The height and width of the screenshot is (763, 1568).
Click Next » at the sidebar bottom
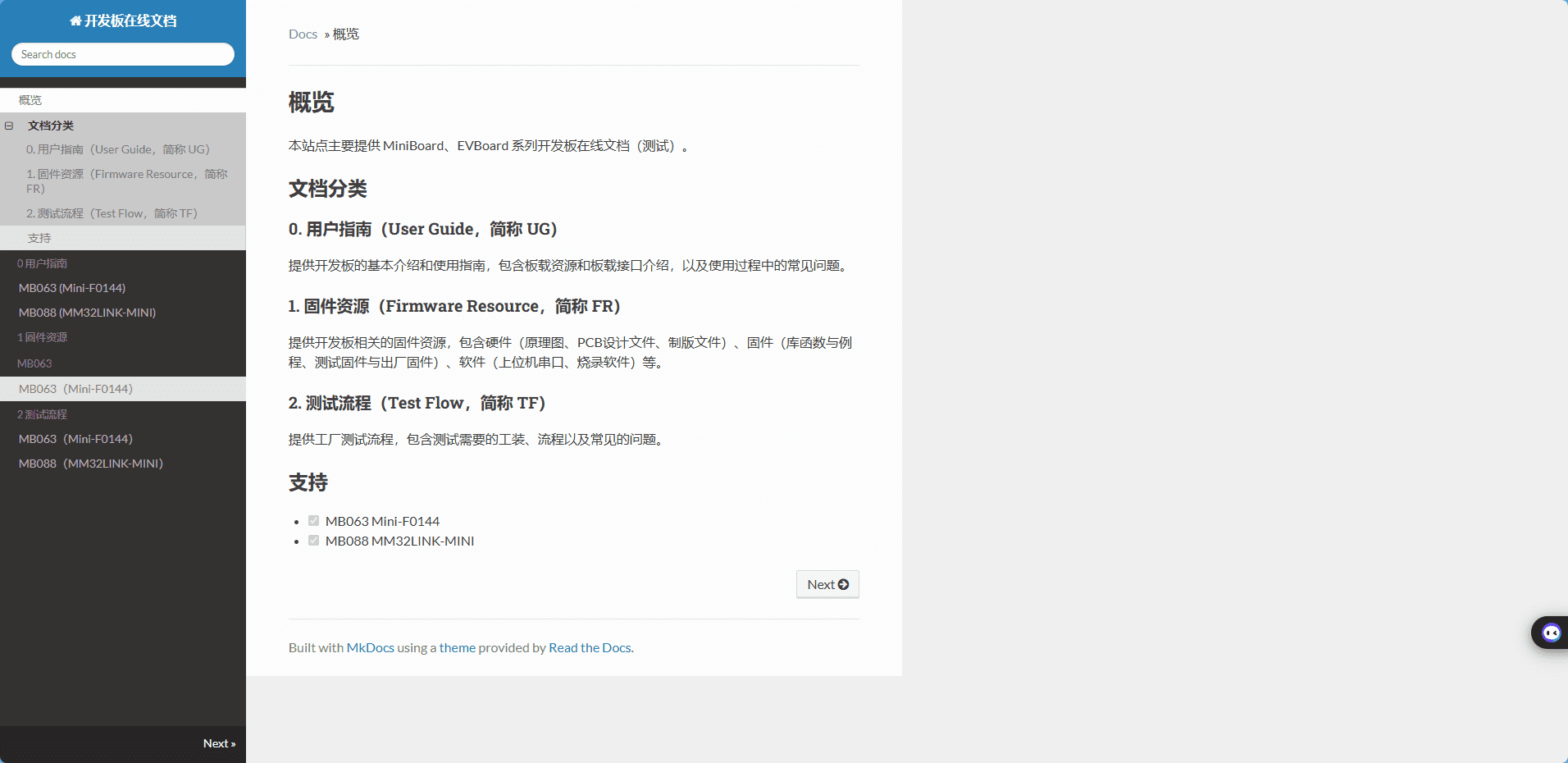pos(219,743)
